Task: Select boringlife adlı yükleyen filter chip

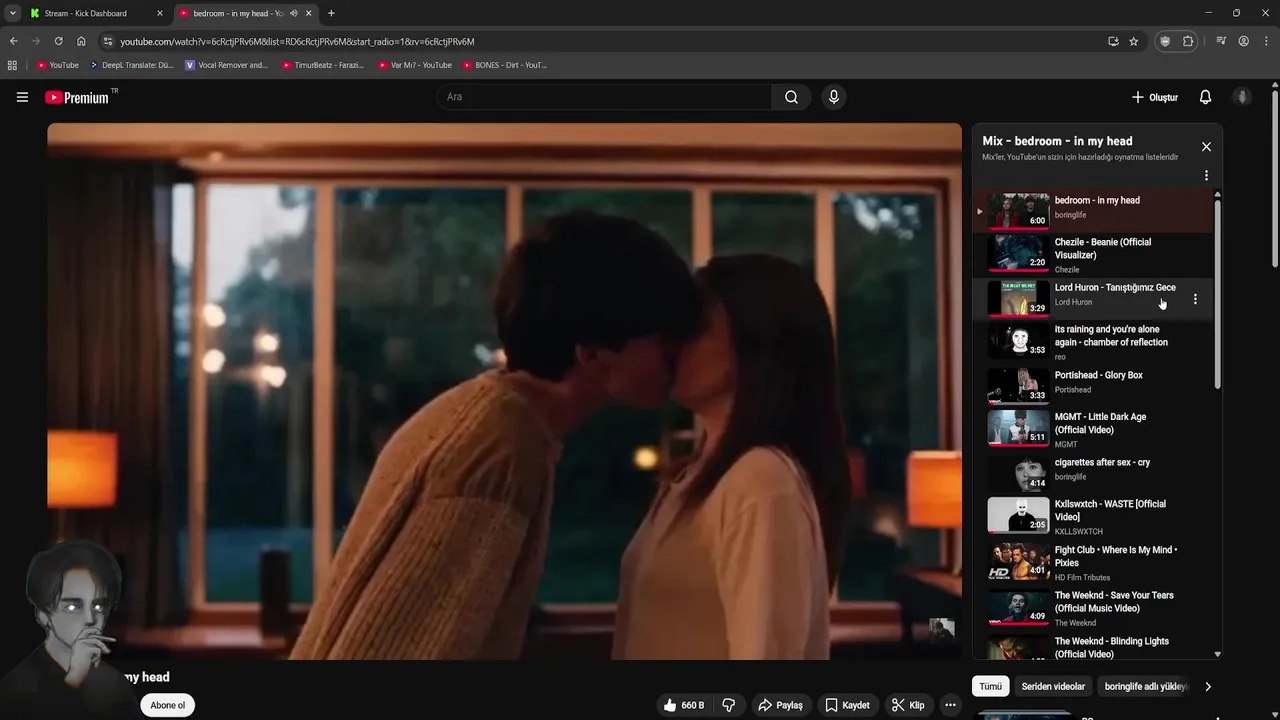Action: [x=1146, y=687]
